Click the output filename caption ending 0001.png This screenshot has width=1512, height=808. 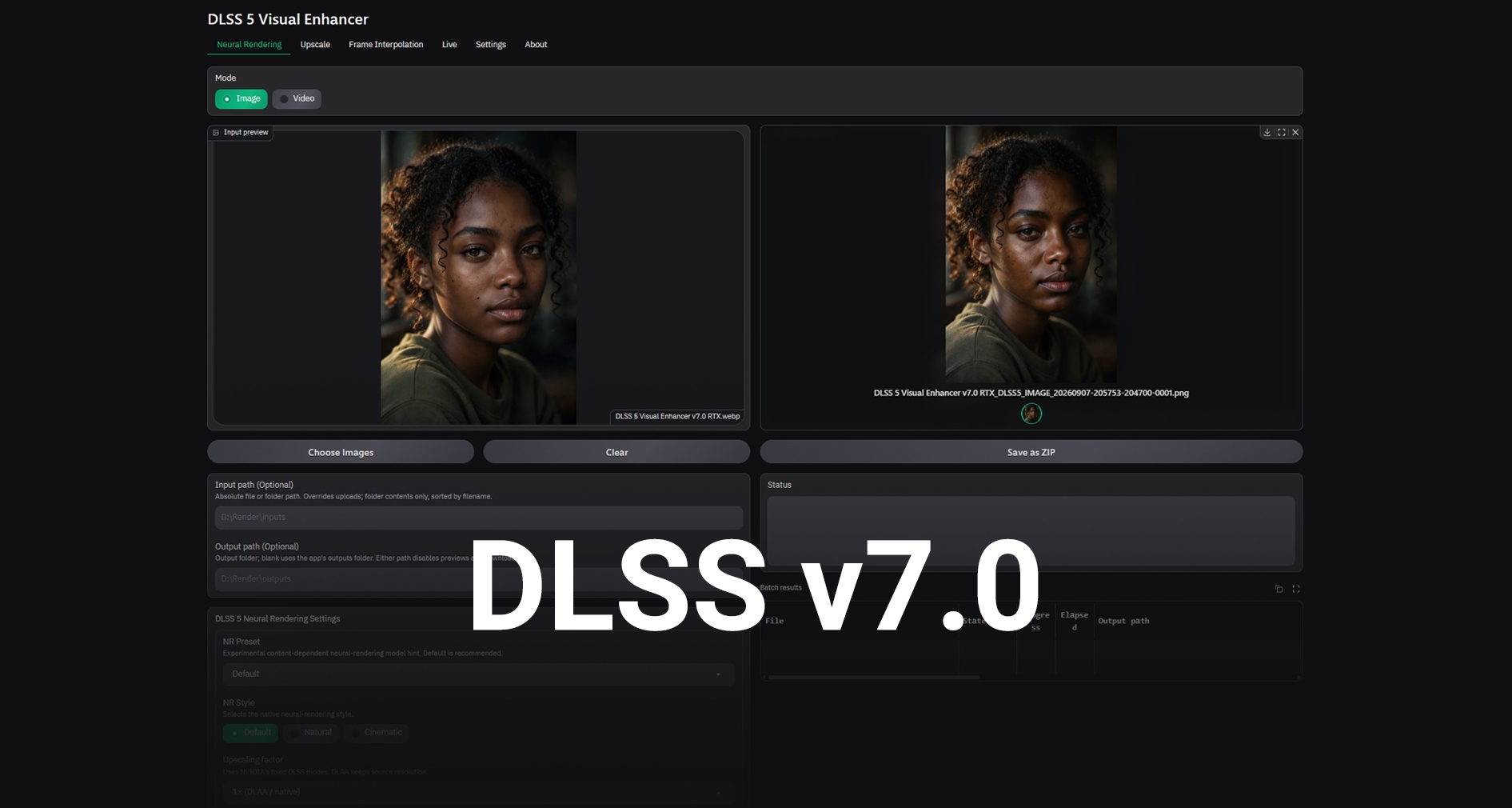[x=1031, y=393]
